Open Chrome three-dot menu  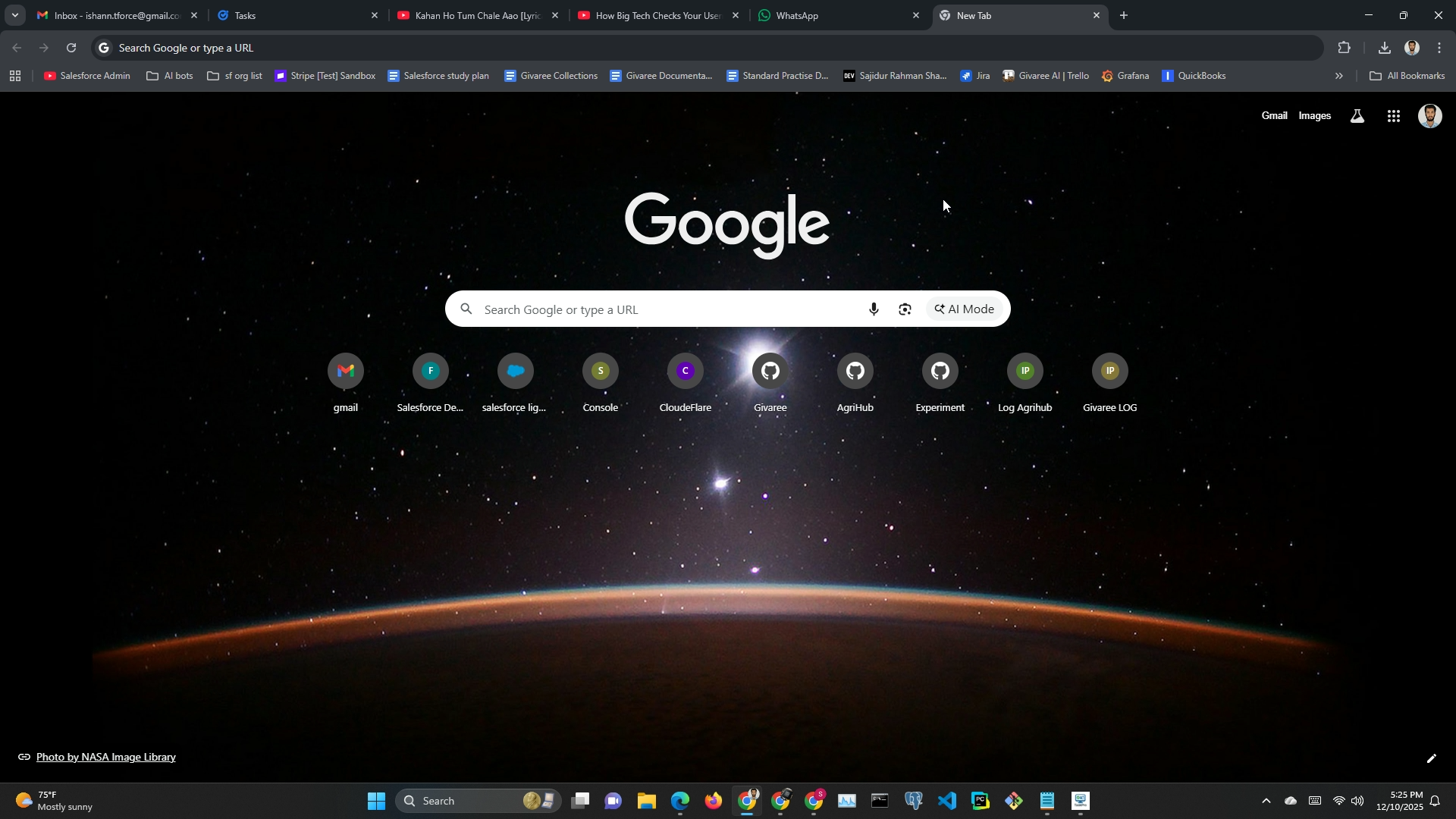coord(1439,48)
